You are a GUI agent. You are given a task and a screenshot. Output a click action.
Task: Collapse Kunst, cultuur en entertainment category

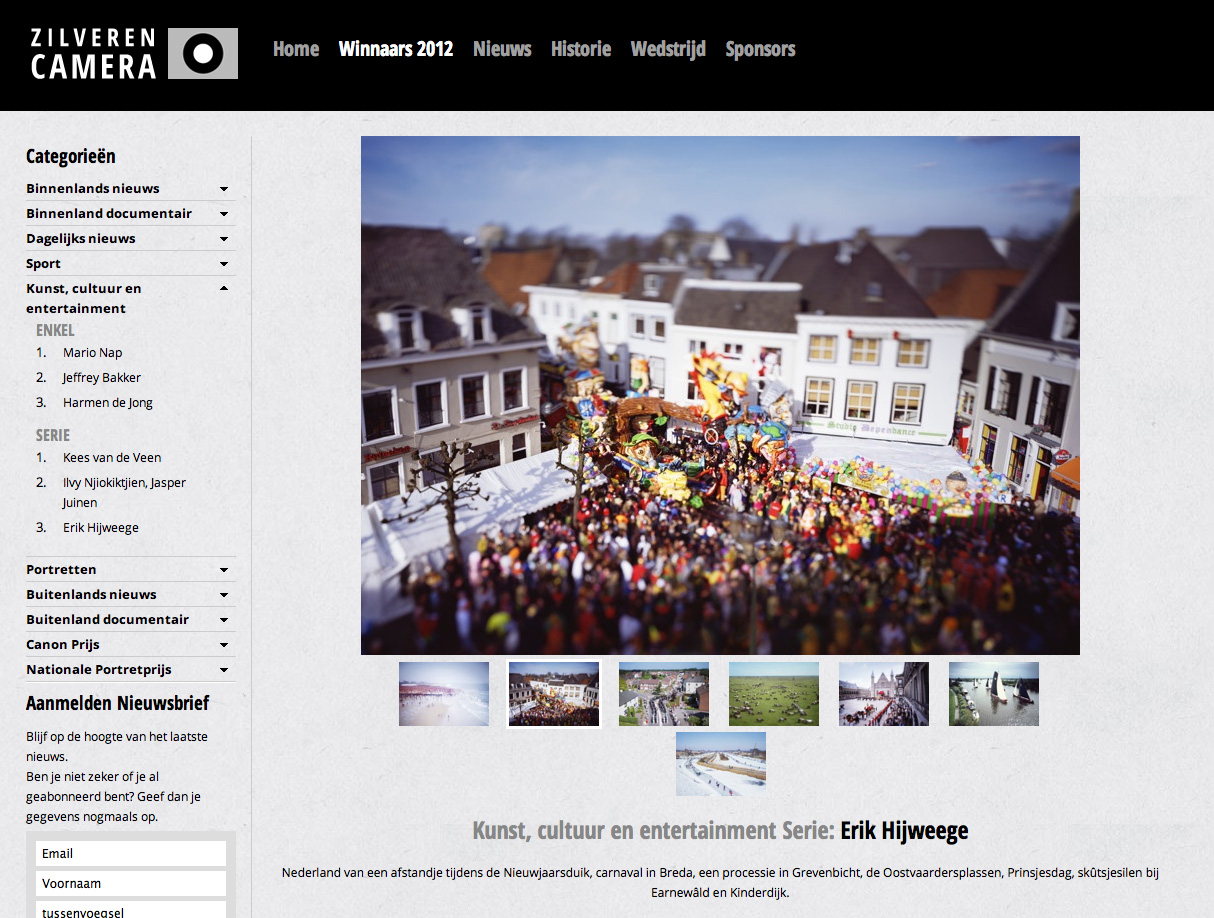pos(224,288)
